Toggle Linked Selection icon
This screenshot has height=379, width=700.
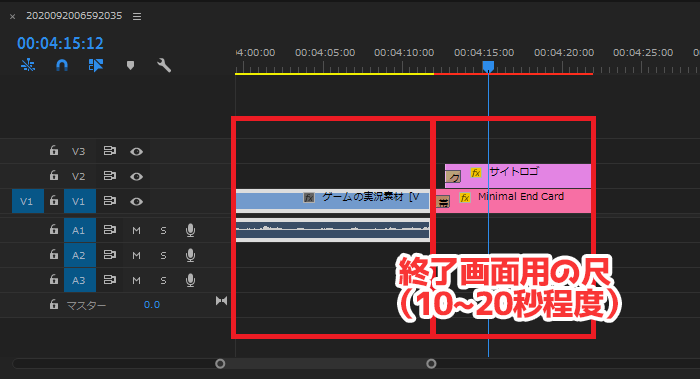point(96,65)
